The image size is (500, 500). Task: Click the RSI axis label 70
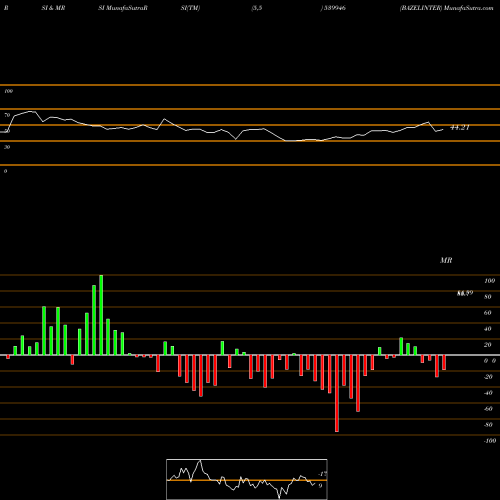pos(7,115)
